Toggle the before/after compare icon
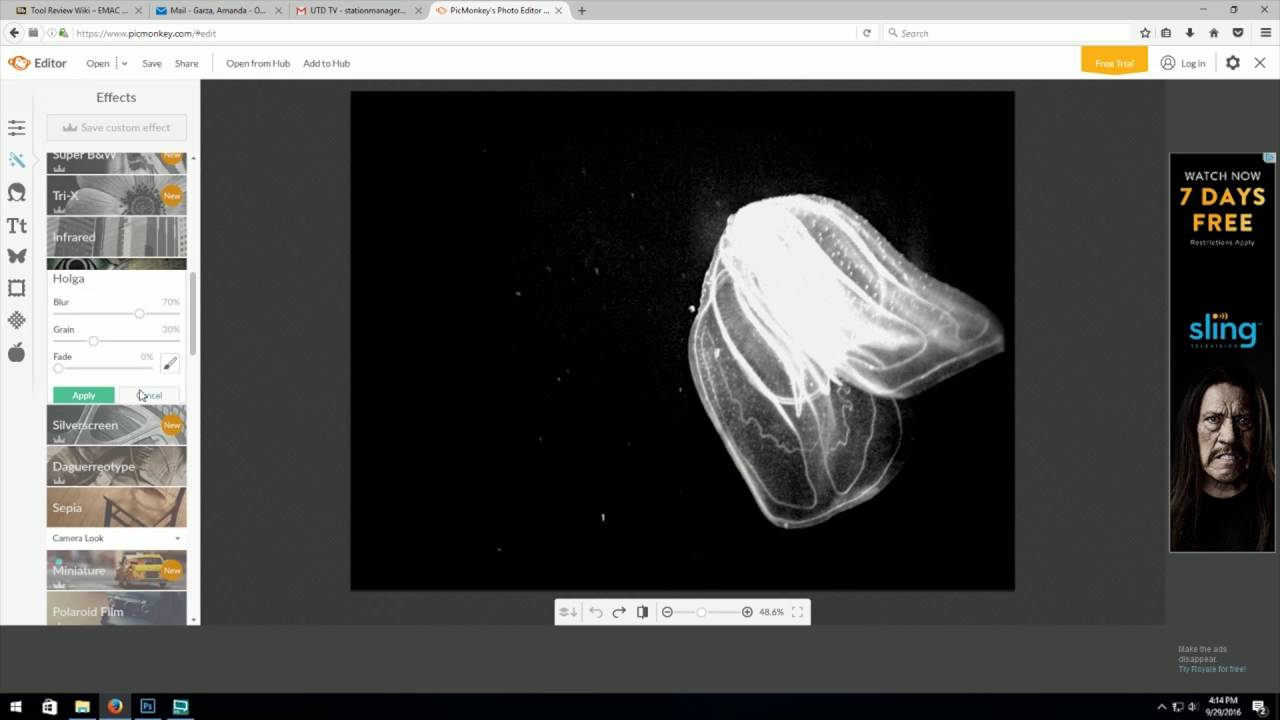This screenshot has width=1280, height=720. [642, 612]
